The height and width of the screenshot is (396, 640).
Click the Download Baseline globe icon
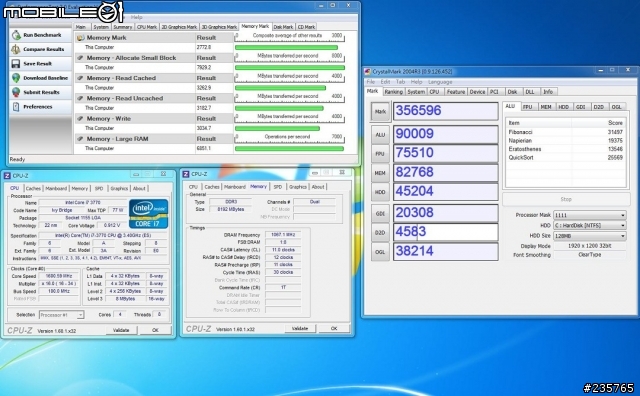pos(16,78)
